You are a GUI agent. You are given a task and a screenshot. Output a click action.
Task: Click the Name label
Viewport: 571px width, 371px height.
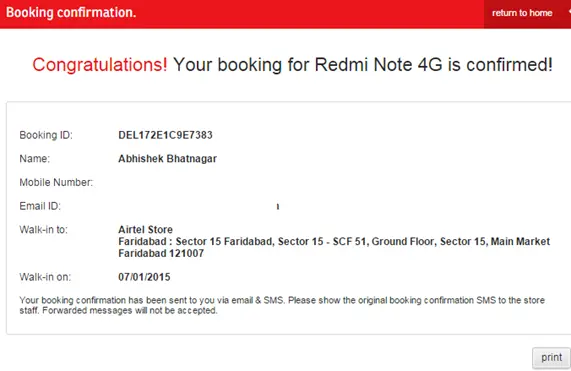[x=35, y=159]
